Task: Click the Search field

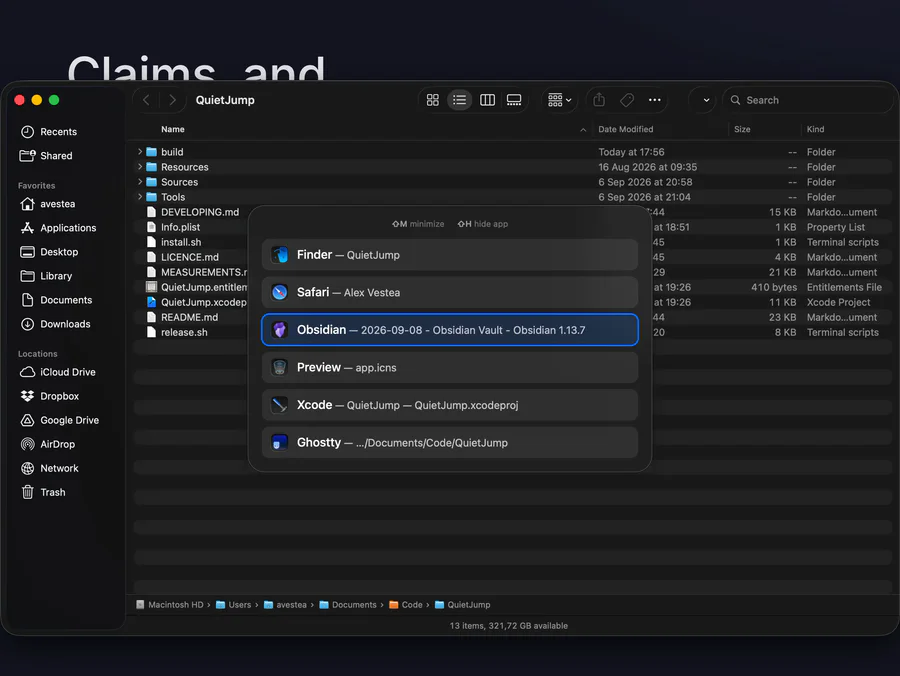Action: pyautogui.click(x=807, y=100)
